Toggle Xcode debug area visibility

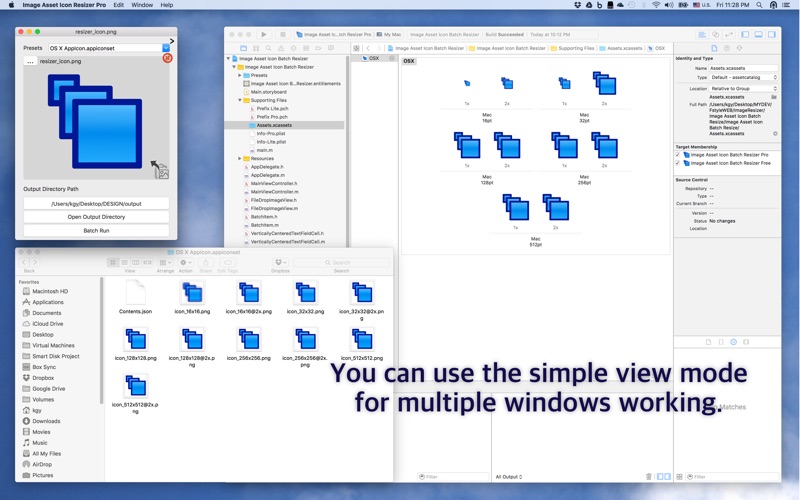click(x=759, y=34)
